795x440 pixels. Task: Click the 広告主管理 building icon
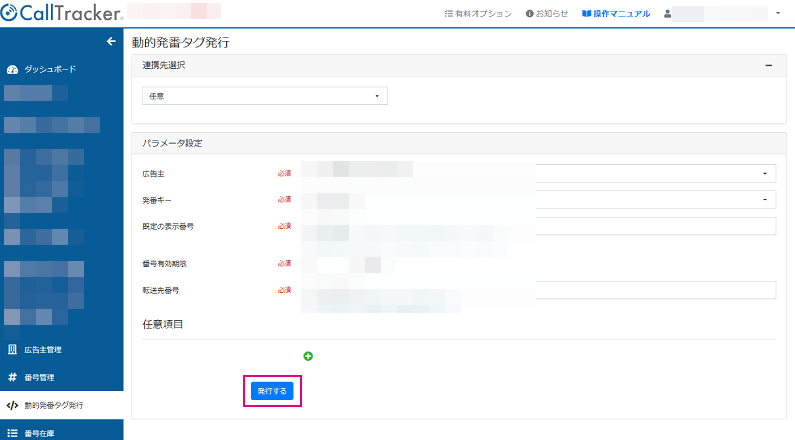[x=12, y=350]
